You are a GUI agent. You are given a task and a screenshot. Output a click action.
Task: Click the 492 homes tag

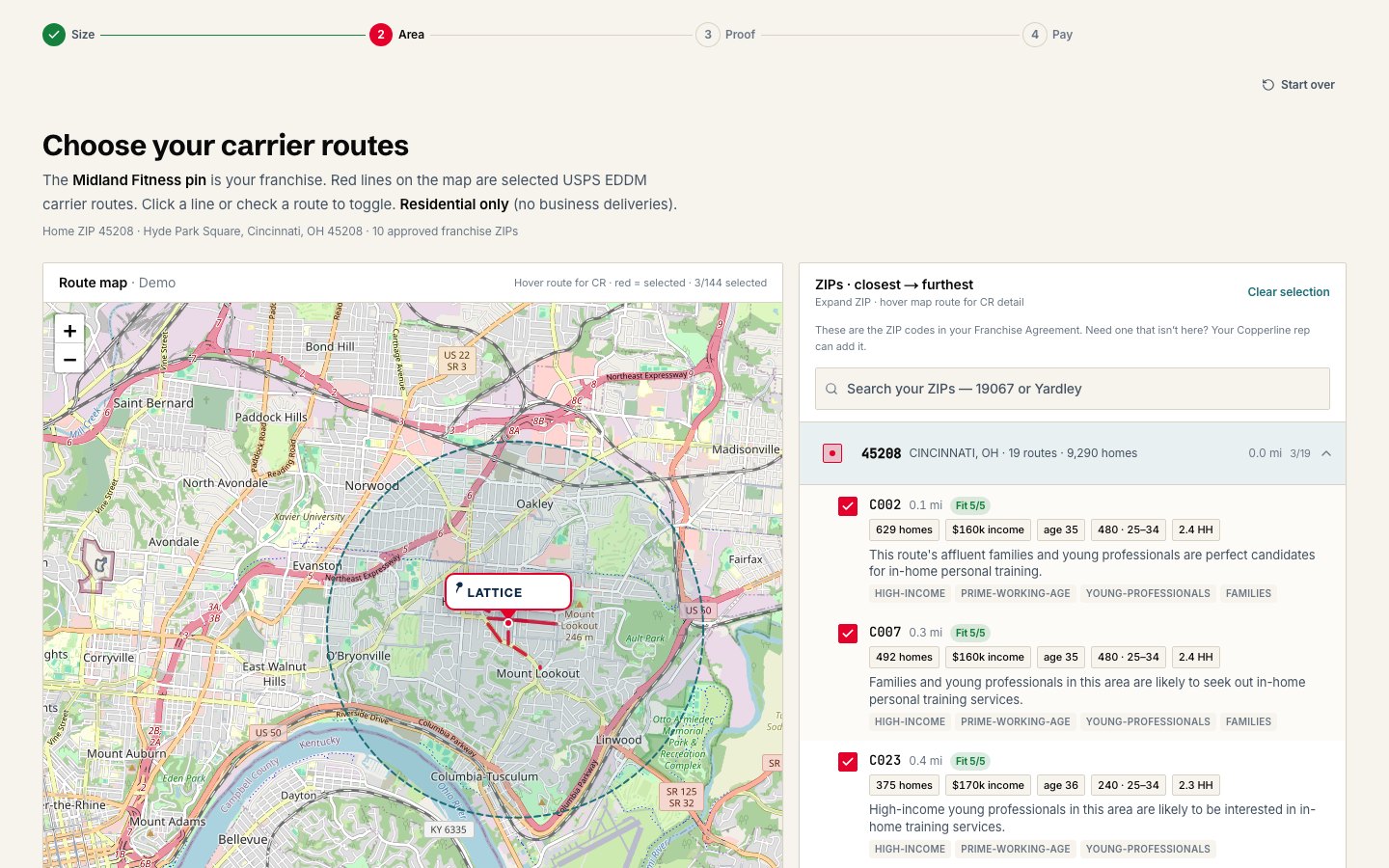point(904,657)
